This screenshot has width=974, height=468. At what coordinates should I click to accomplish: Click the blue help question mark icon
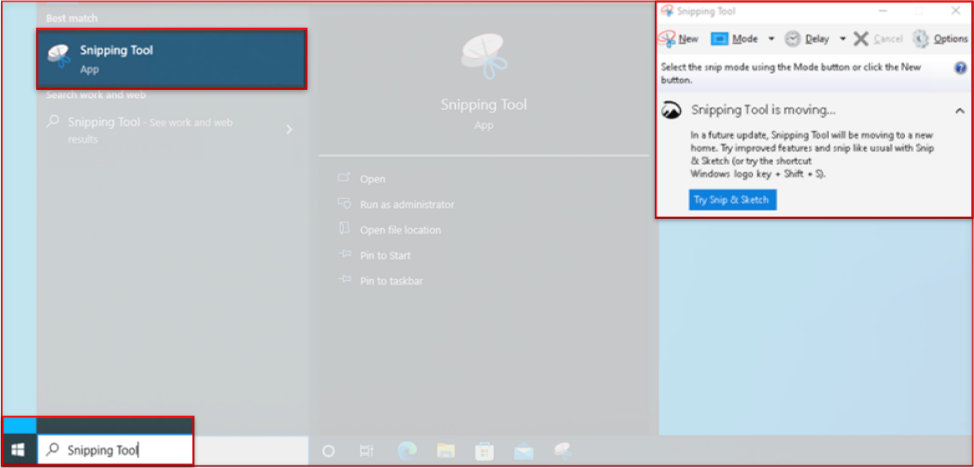point(960,68)
